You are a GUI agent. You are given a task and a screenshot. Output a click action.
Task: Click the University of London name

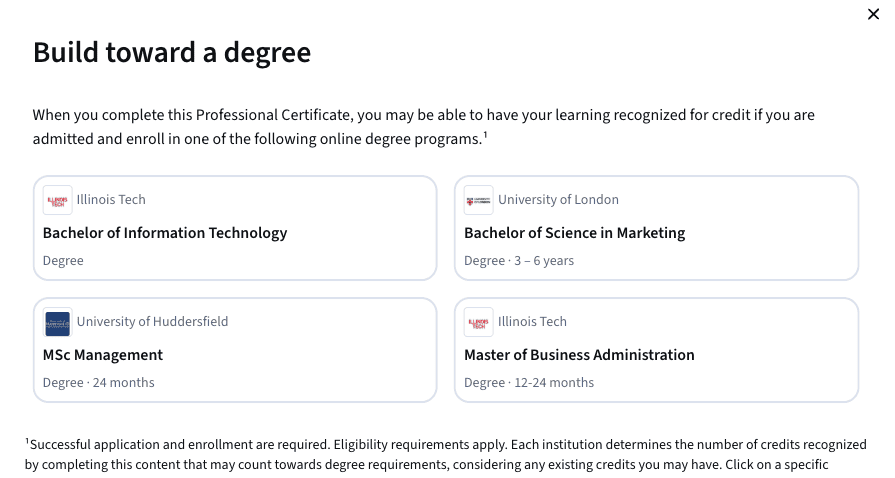point(558,200)
